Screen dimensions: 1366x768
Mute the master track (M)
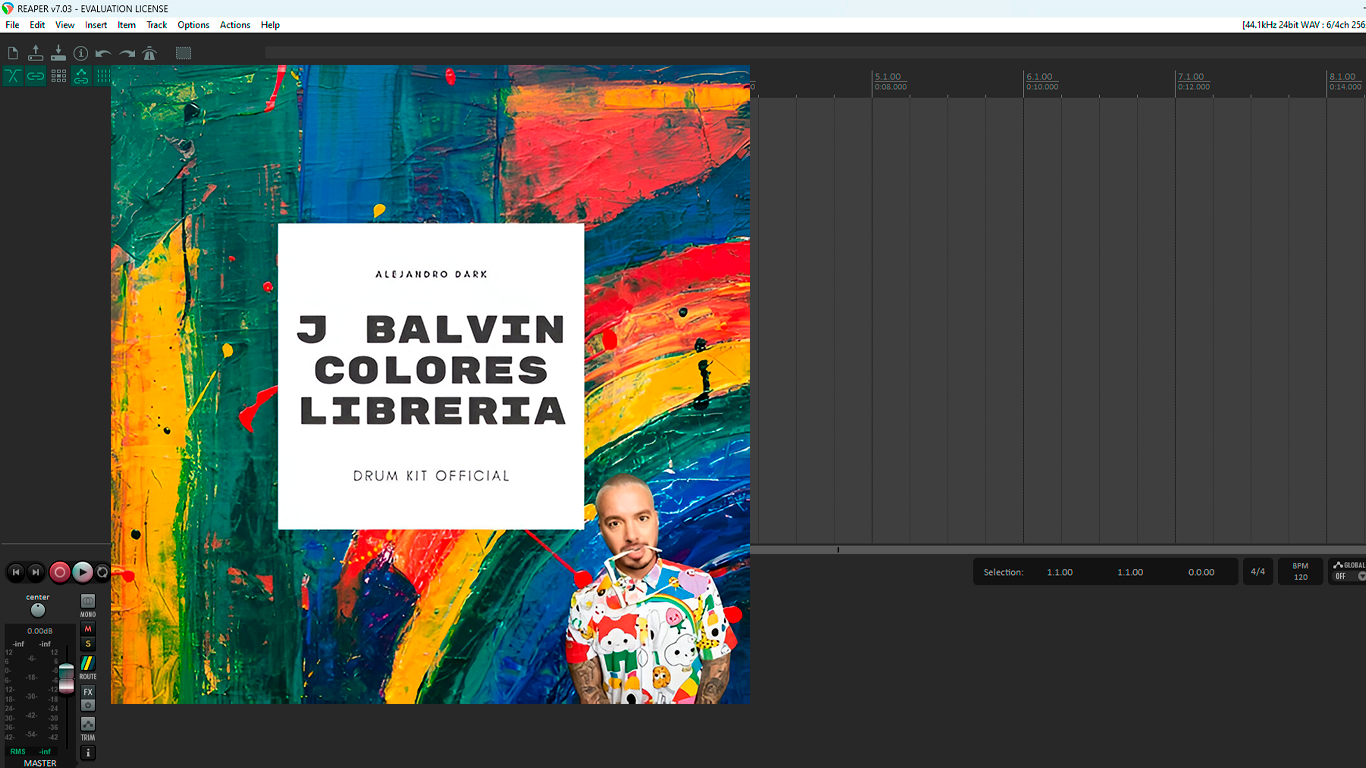(x=88, y=629)
